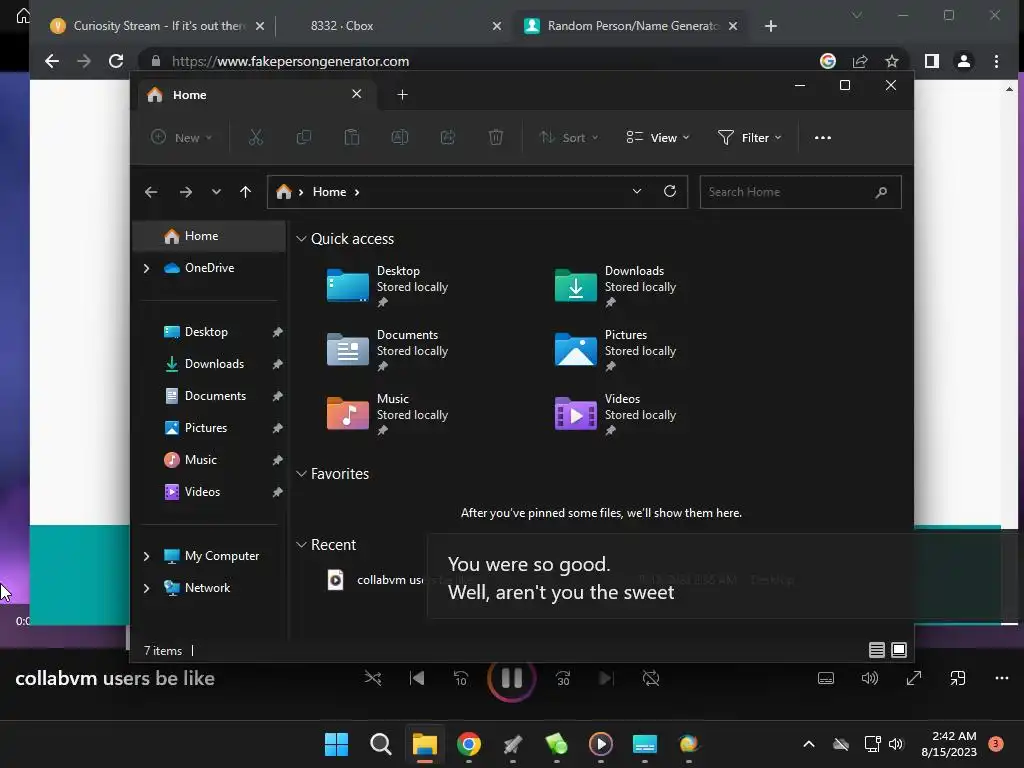The height and width of the screenshot is (768, 1024).
Task: Select the Home tab in File Explorer
Action: click(255, 95)
